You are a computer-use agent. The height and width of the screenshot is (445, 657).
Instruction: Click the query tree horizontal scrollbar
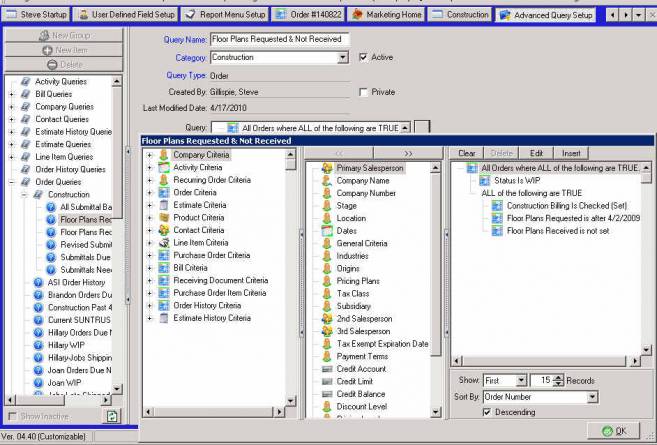[x=58, y=400]
